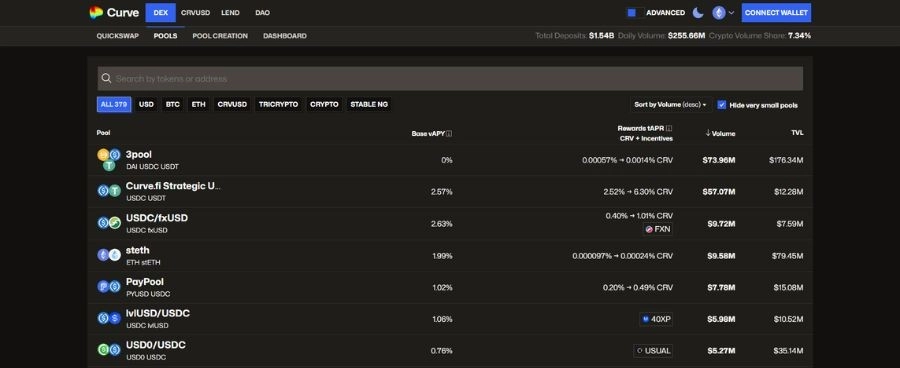Viewport: 900px width, 368px height.
Task: Go to Pools page
Action: point(165,36)
